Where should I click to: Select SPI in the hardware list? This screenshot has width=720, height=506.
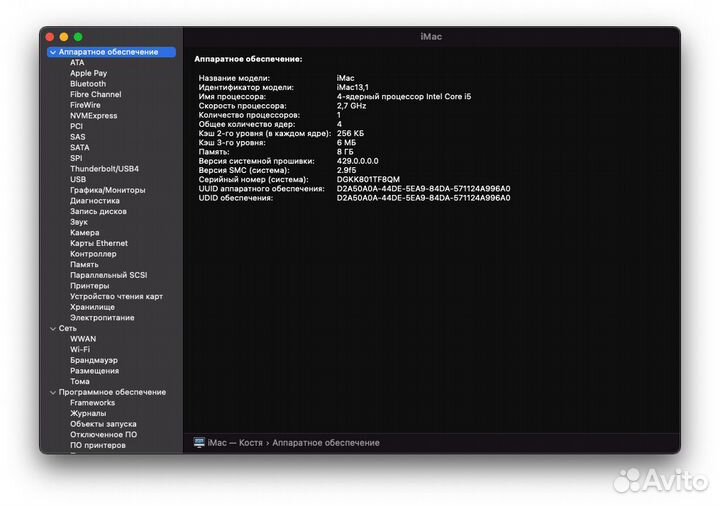[76, 158]
